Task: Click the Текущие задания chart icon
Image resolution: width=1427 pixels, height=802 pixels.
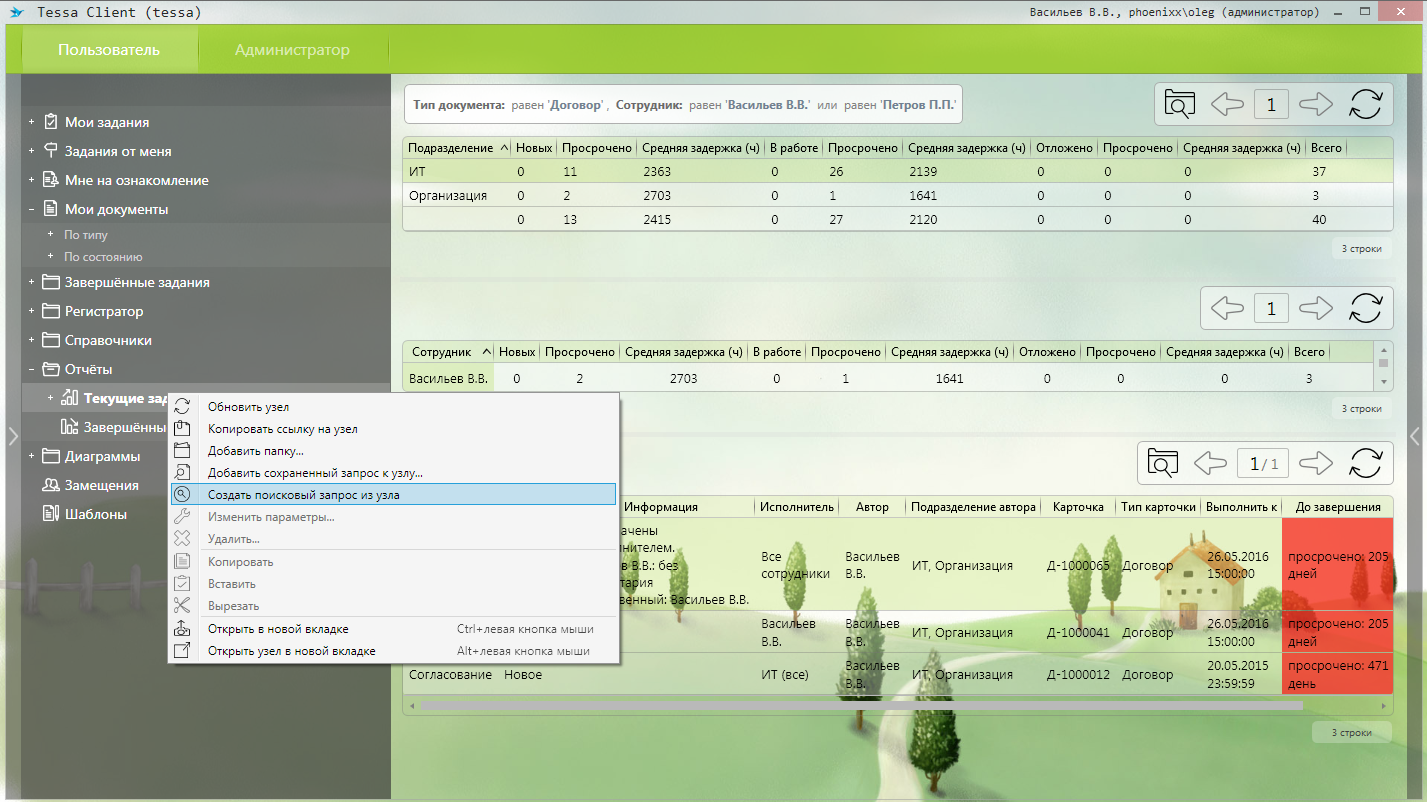Action: pos(70,398)
